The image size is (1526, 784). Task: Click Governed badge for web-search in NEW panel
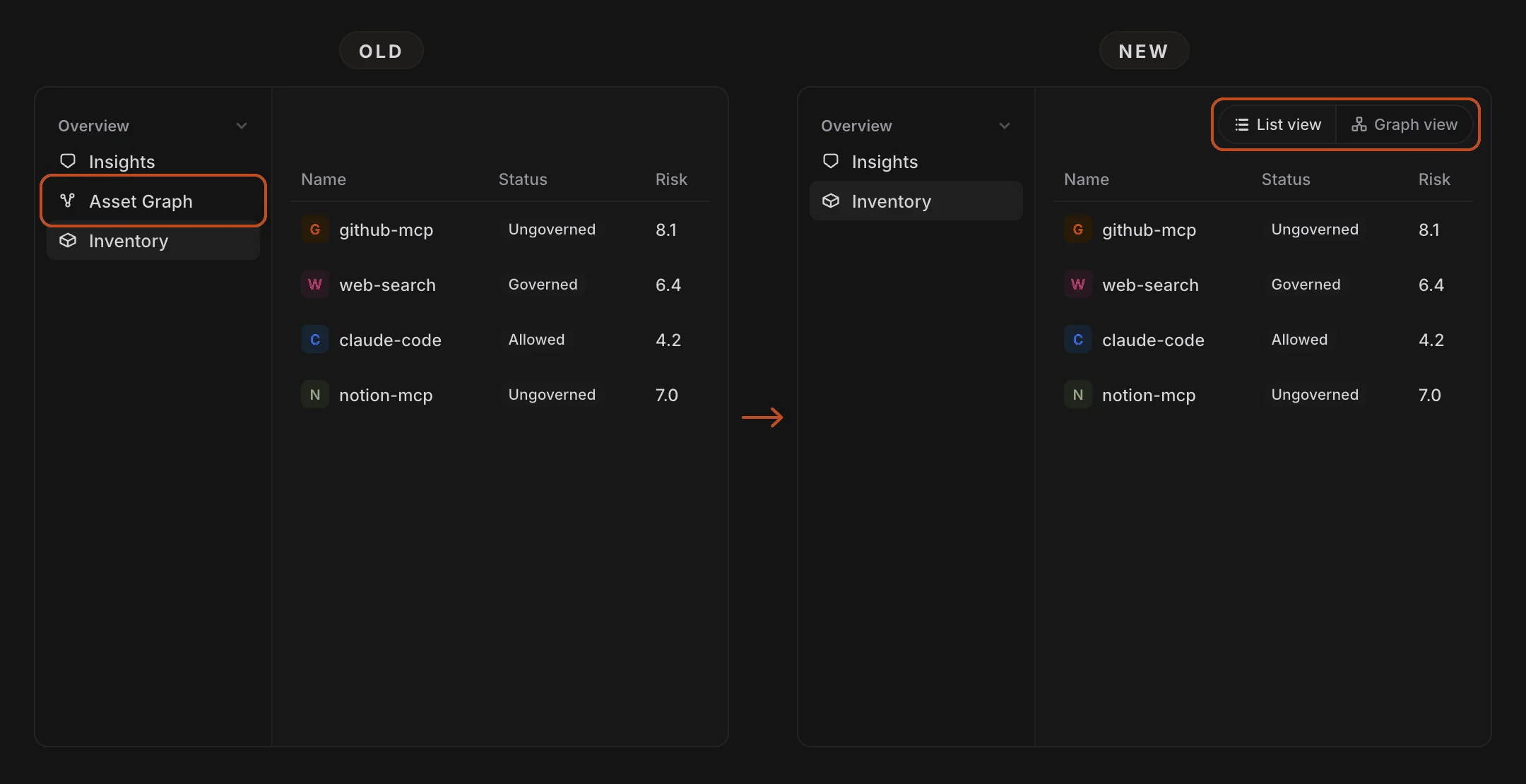point(1306,285)
